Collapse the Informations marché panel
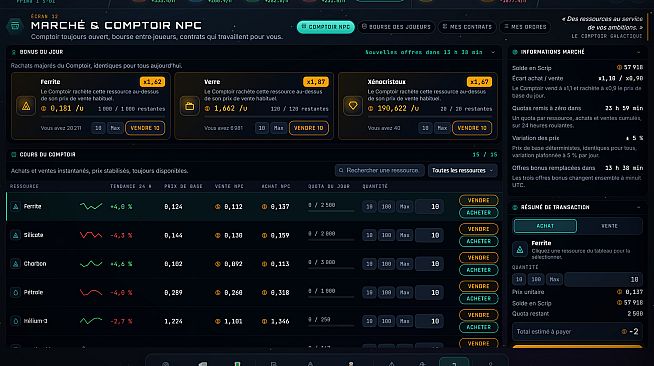This screenshot has width=654, height=366. pyautogui.click(x=639, y=52)
